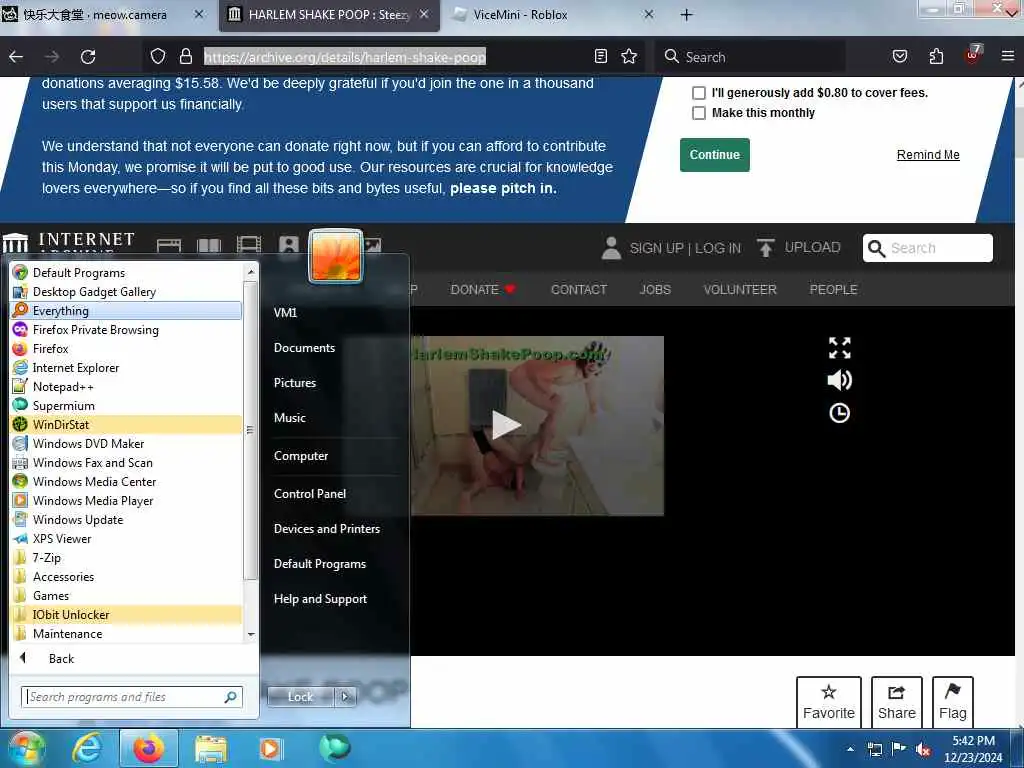Launch Supermium from the Start menu
Screen dimensions: 1024x768
[126, 406]
